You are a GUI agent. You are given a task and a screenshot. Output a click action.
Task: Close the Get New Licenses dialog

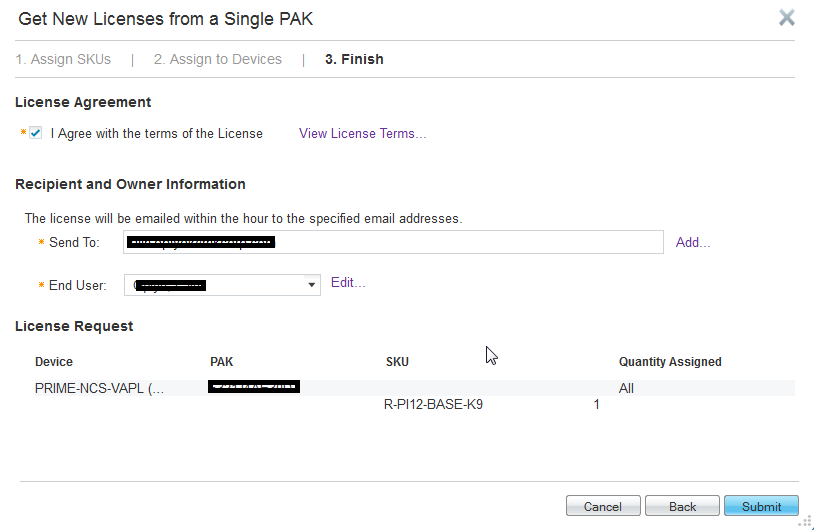(787, 18)
